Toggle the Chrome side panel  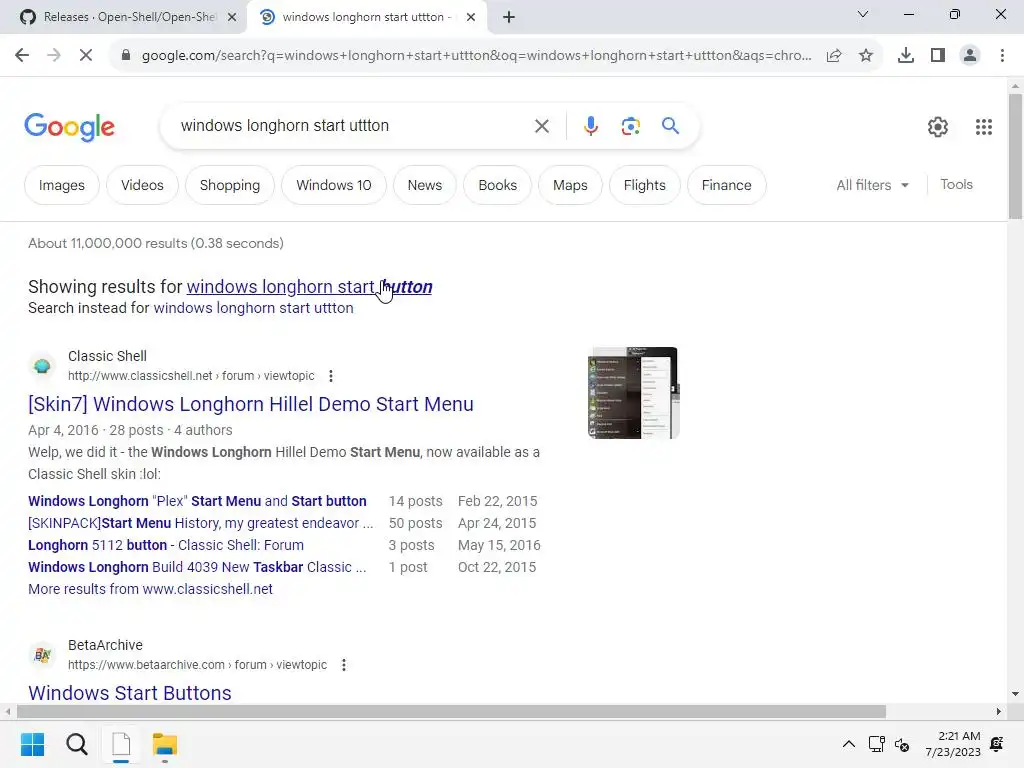pyautogui.click(x=938, y=56)
